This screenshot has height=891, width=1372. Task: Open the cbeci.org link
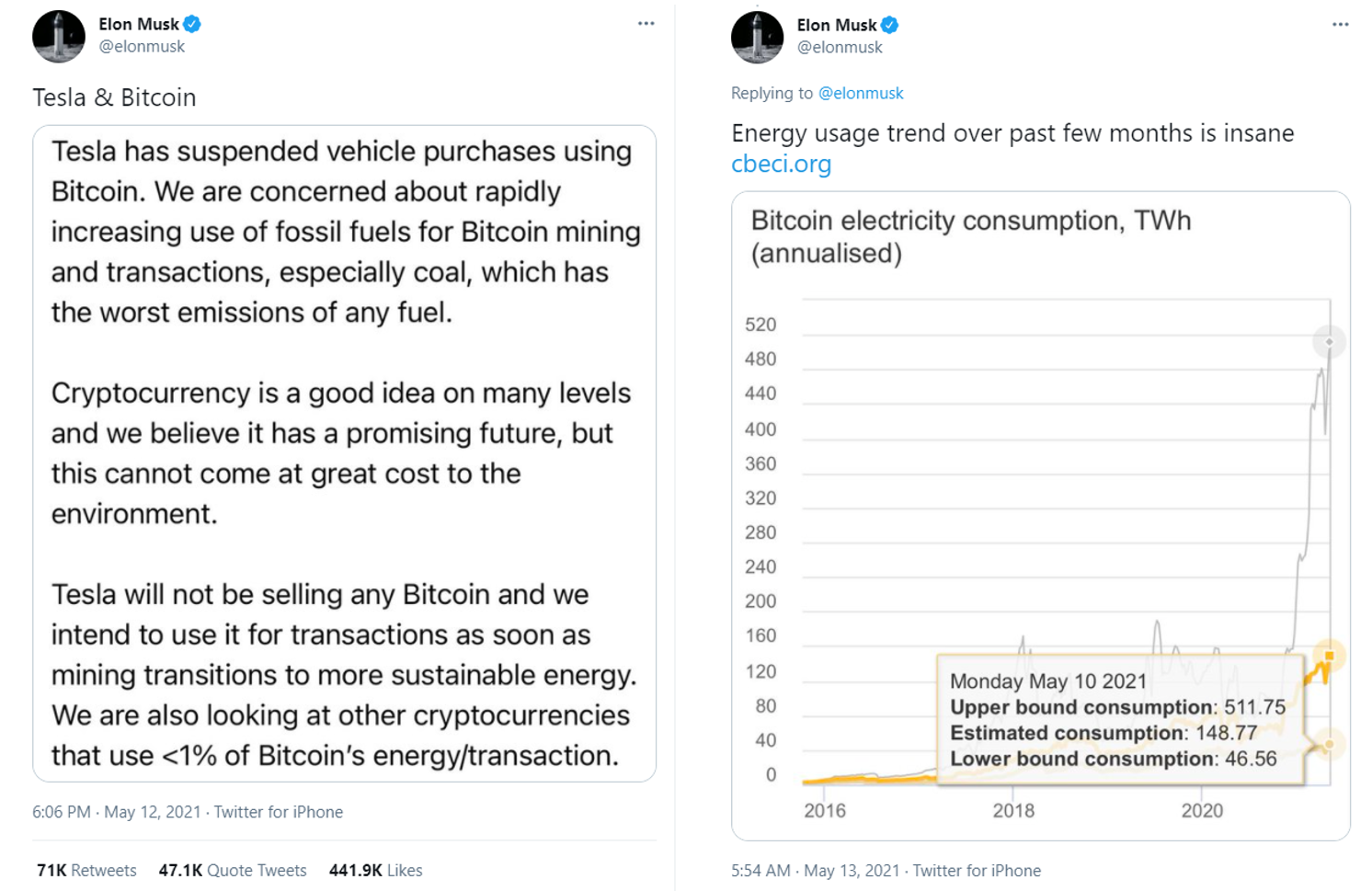tap(781, 165)
